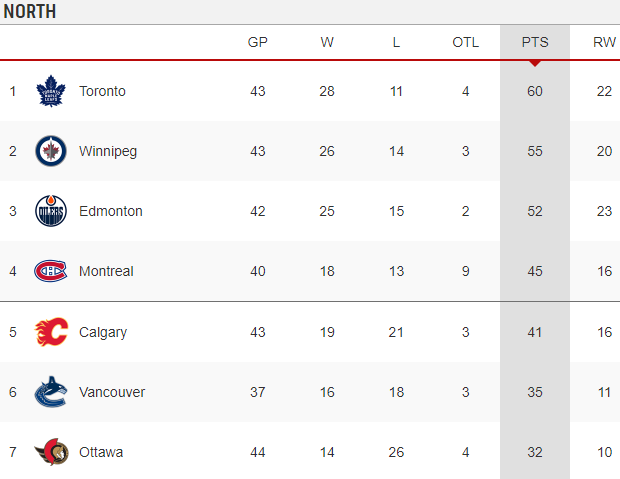Image resolution: width=620 pixels, height=479 pixels.
Task: Sort table by OTL column header
Action: point(465,42)
